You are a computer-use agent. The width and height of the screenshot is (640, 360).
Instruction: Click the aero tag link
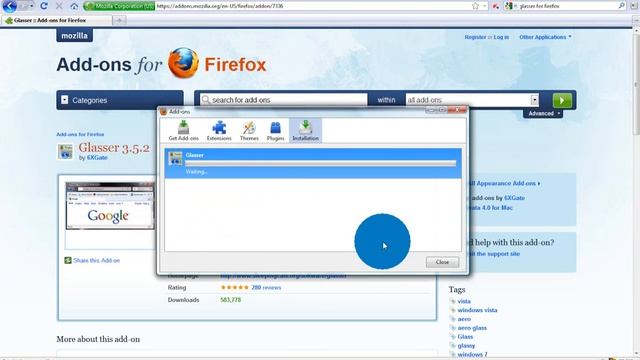point(464,319)
